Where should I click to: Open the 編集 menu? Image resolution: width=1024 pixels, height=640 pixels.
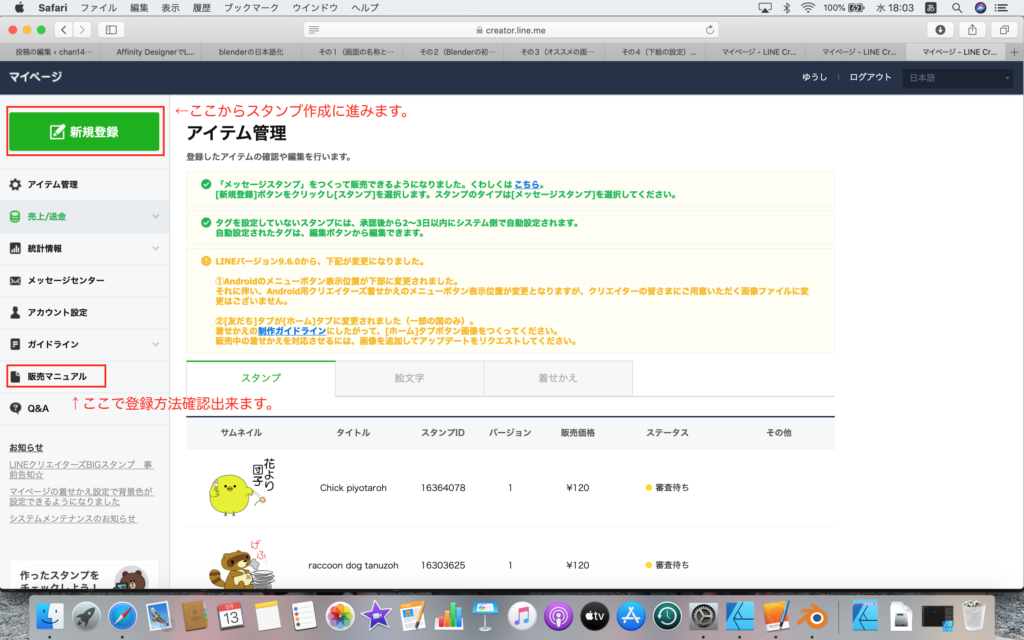click(x=139, y=8)
